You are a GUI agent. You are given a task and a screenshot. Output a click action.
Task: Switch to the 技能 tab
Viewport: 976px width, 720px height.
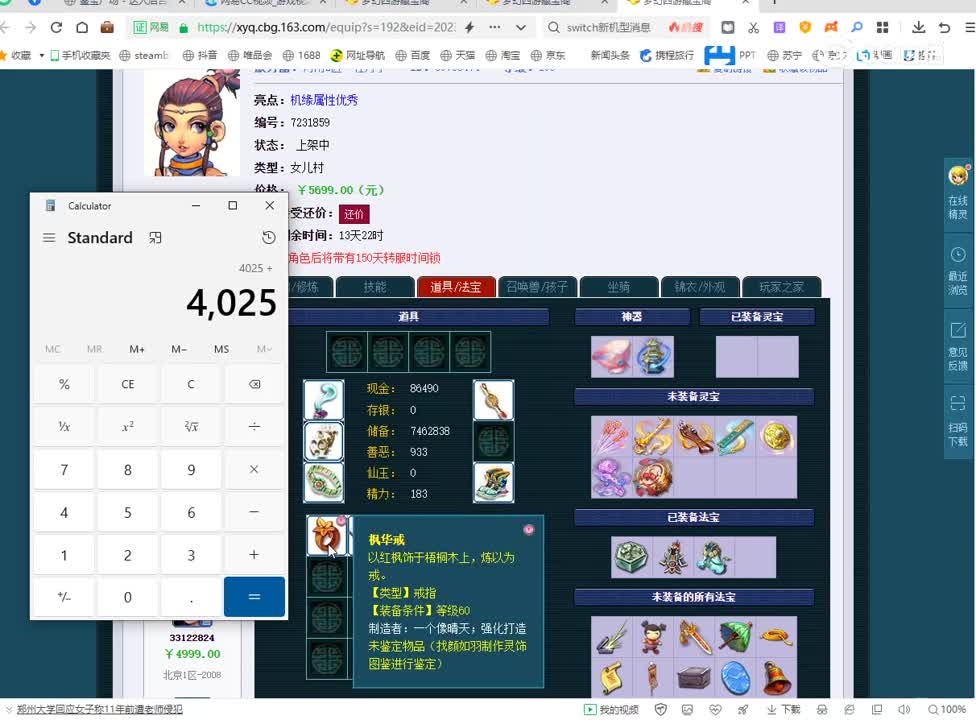[375, 287]
